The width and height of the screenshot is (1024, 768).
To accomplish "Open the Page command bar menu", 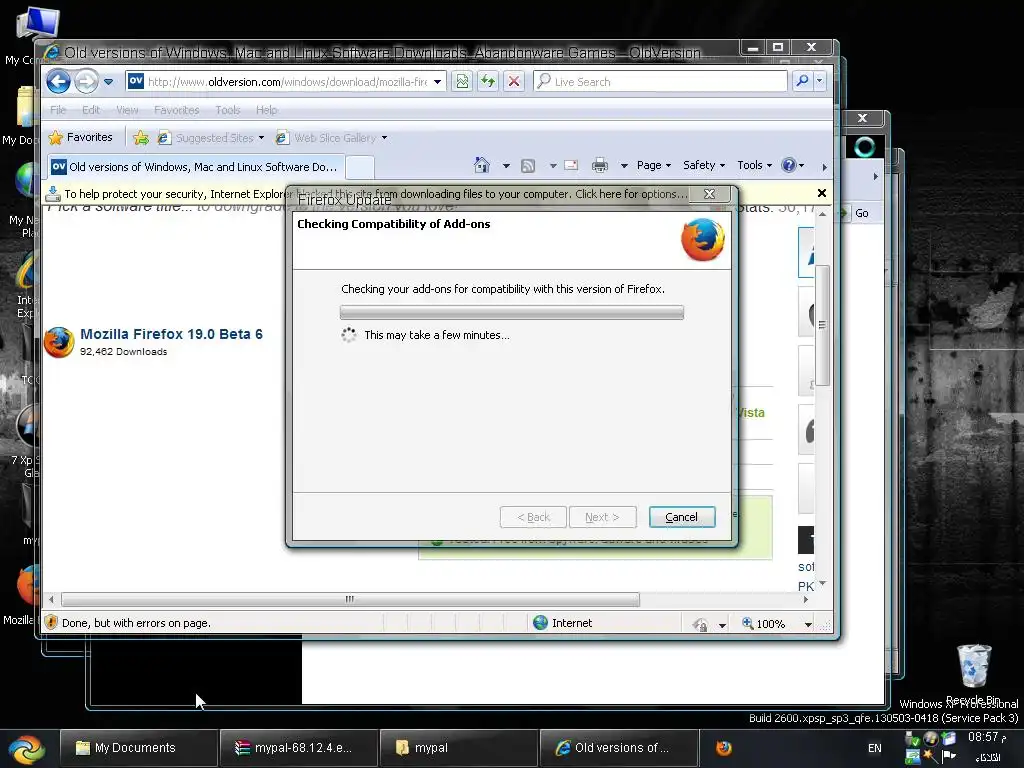I will tap(654, 165).
